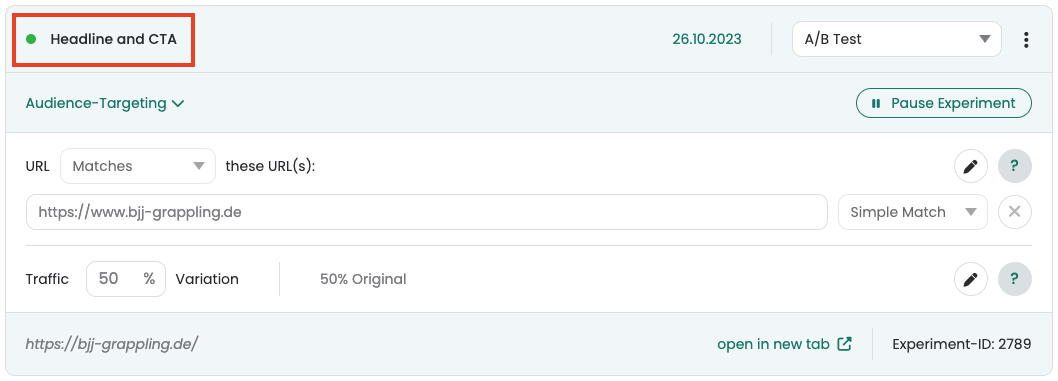The width and height of the screenshot is (1058, 381).
Task: Click the 26.10.2023 experiment date
Action: pyautogui.click(x=706, y=39)
